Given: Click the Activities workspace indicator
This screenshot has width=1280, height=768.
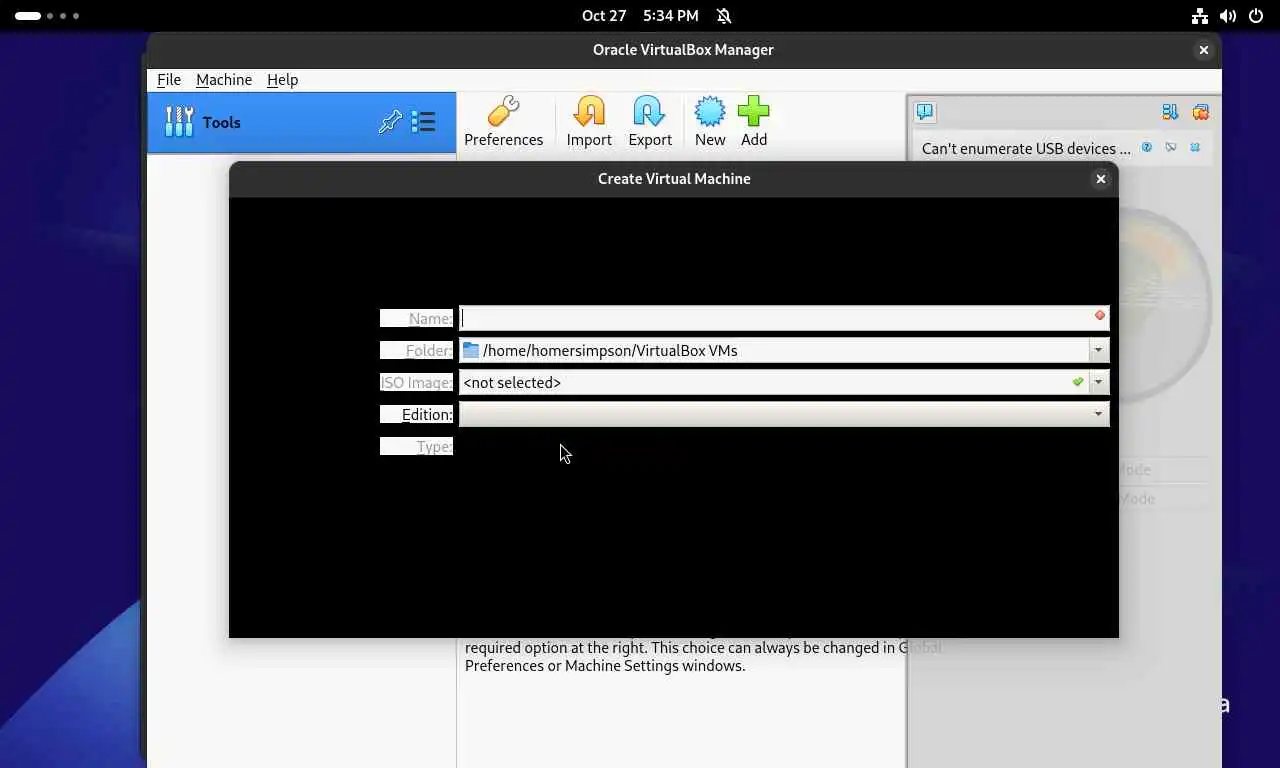Looking at the screenshot, I should [46, 16].
